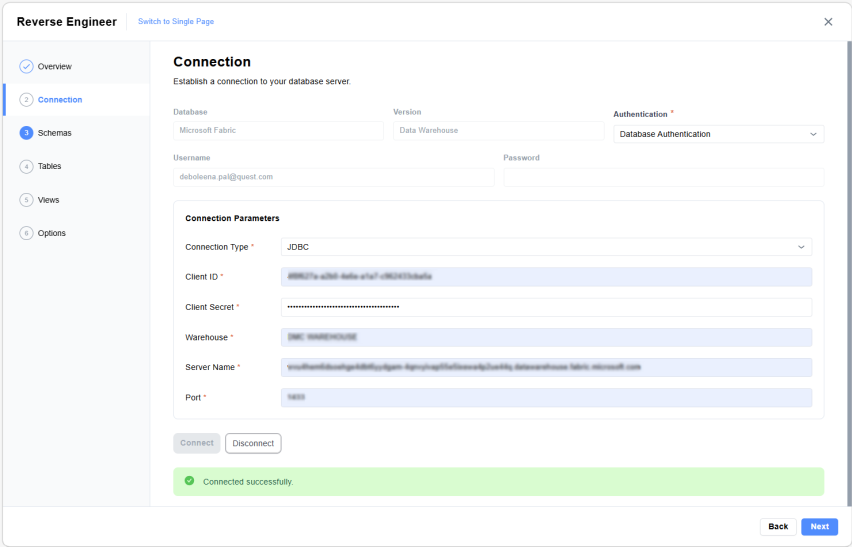
Task: Select the Connection step label
Action: [x=60, y=99]
